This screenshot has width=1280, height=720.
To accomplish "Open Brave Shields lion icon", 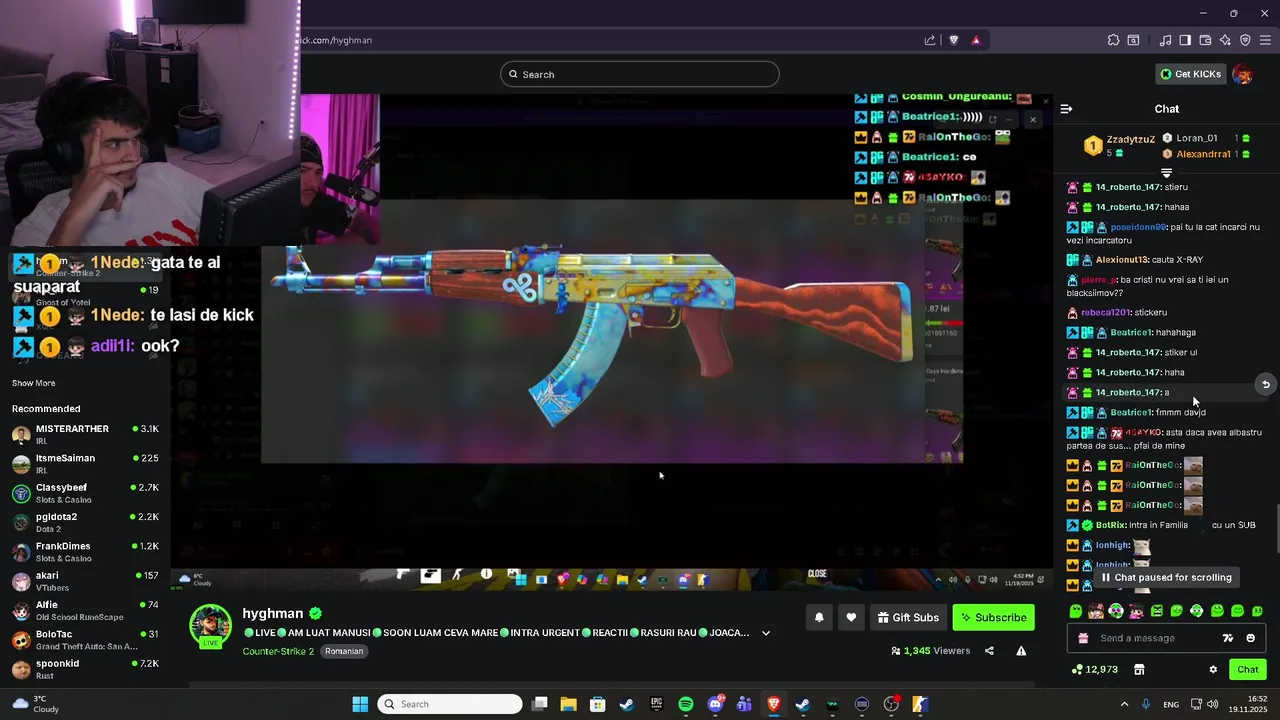I will click(x=954, y=40).
